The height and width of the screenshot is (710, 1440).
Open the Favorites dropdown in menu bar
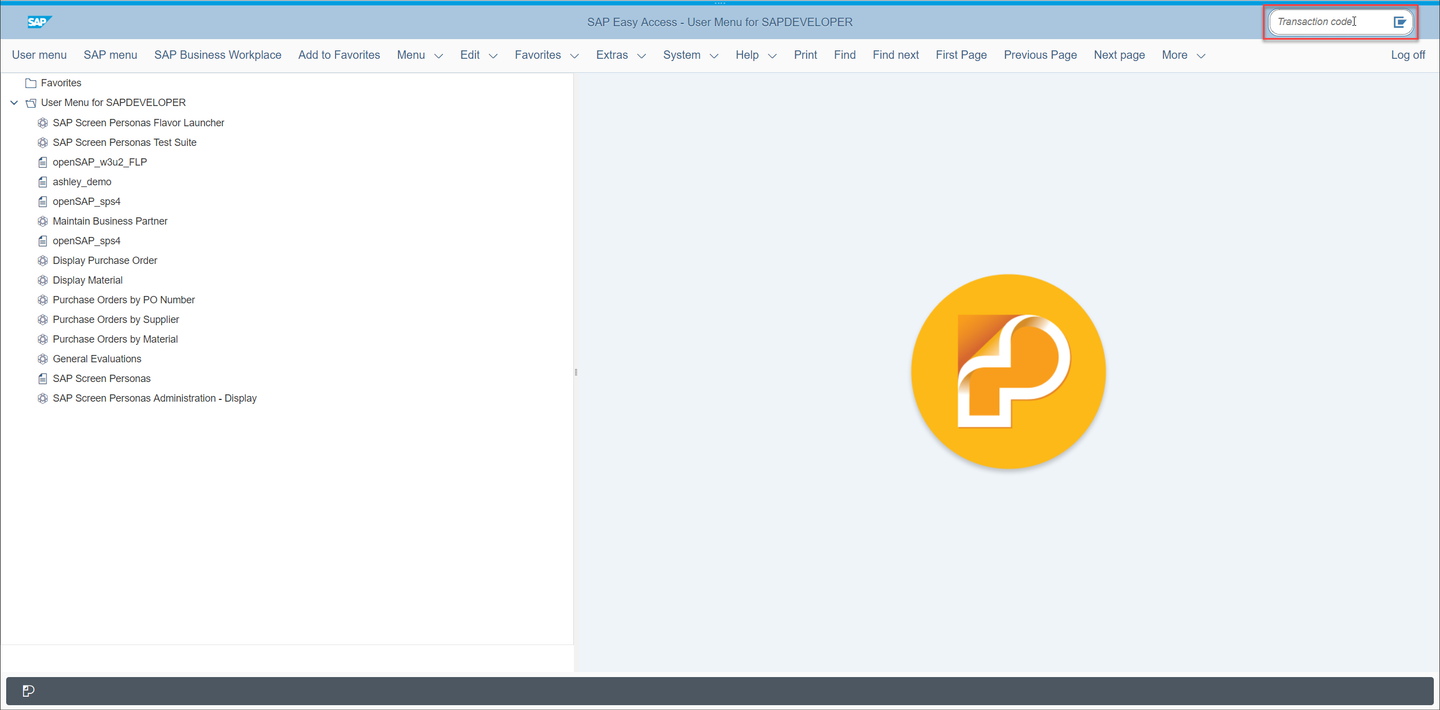click(x=547, y=55)
